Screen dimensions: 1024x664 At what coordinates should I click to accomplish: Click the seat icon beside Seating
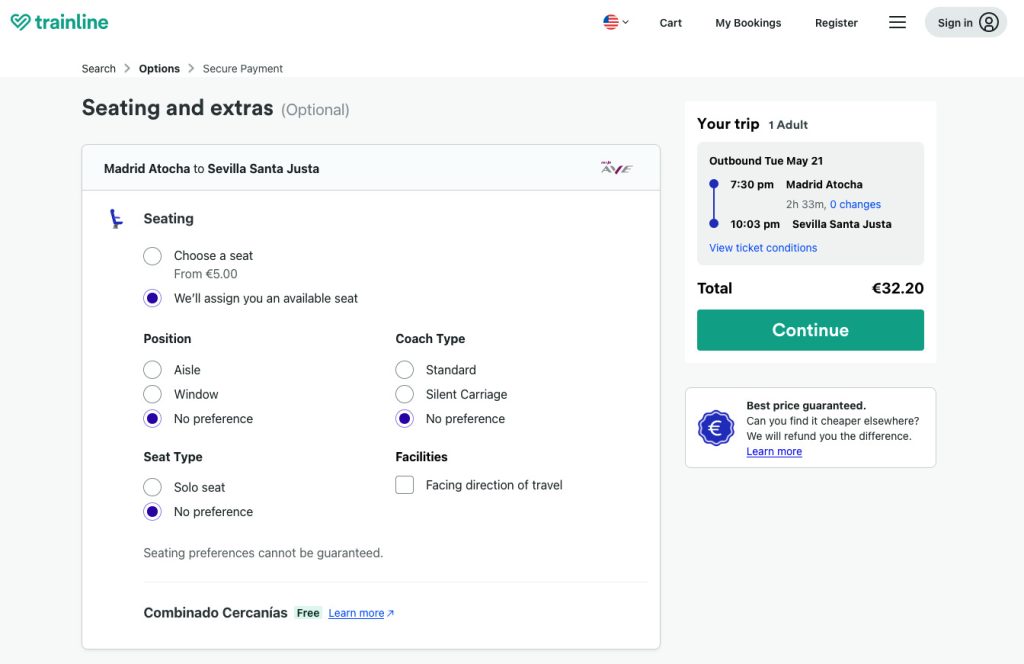(116, 219)
